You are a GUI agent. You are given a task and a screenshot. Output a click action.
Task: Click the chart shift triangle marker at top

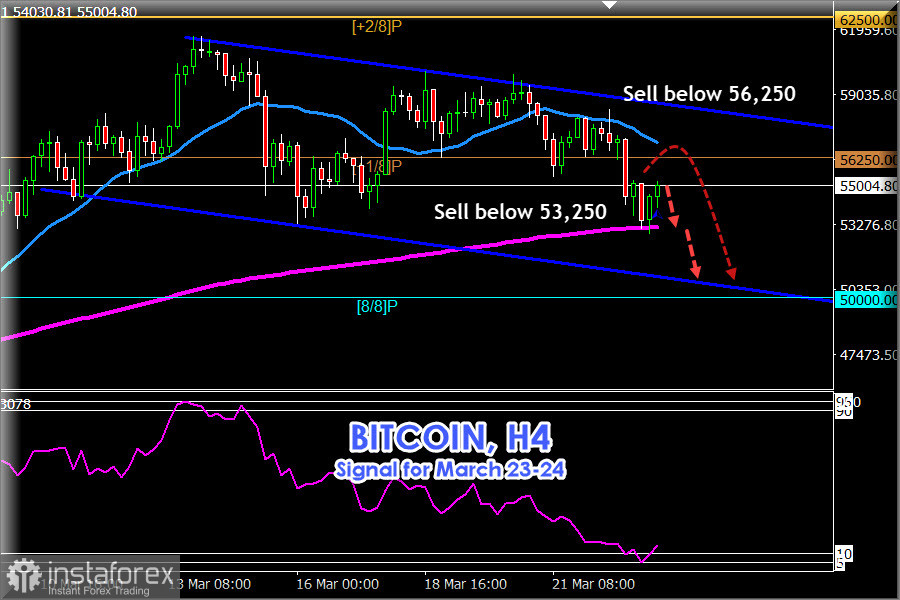610,5
